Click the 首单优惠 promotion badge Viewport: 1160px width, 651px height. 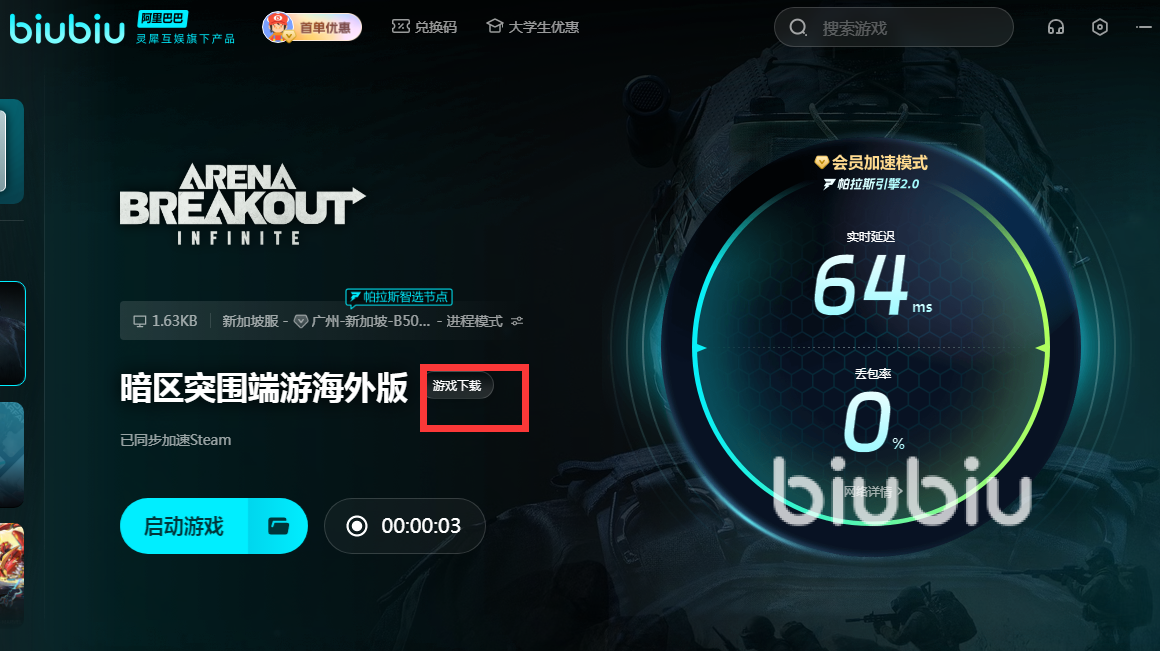[x=312, y=27]
